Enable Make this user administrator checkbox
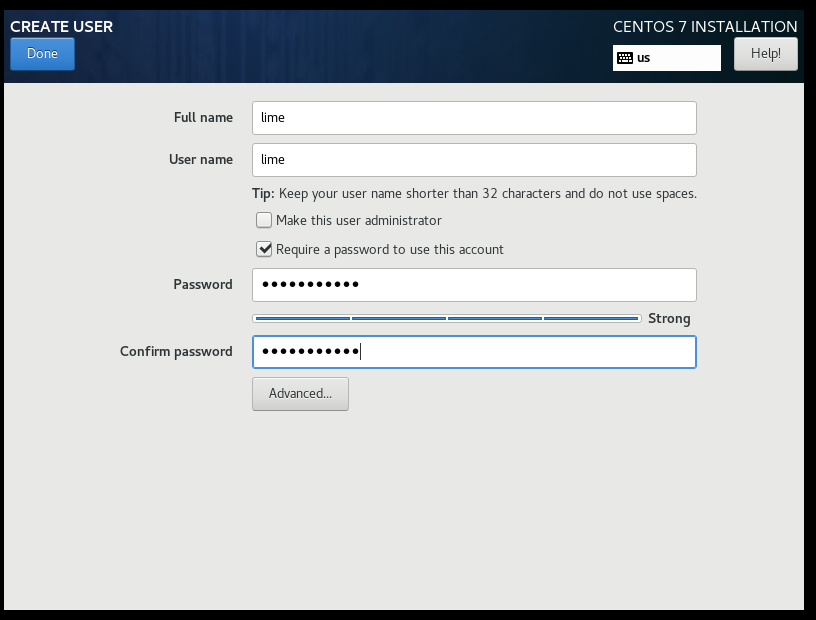This screenshot has height=620, width=816. [x=264, y=220]
